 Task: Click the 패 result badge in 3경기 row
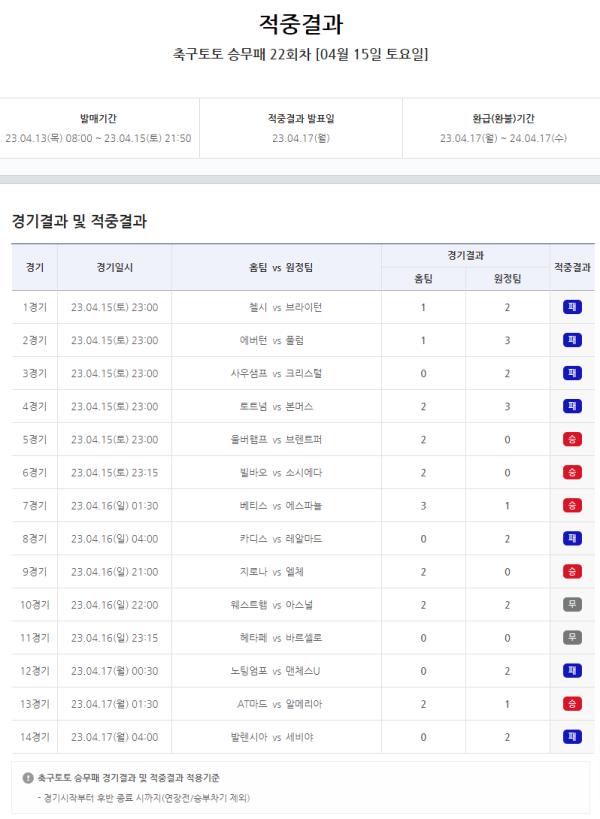coord(572,373)
